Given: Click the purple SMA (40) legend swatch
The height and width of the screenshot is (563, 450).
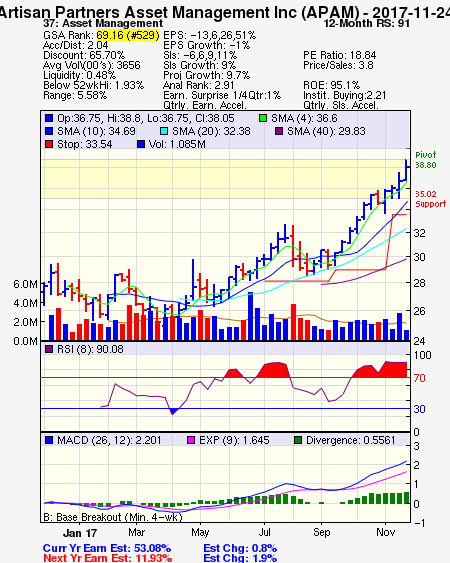Looking at the screenshot, I should tap(279, 131).
